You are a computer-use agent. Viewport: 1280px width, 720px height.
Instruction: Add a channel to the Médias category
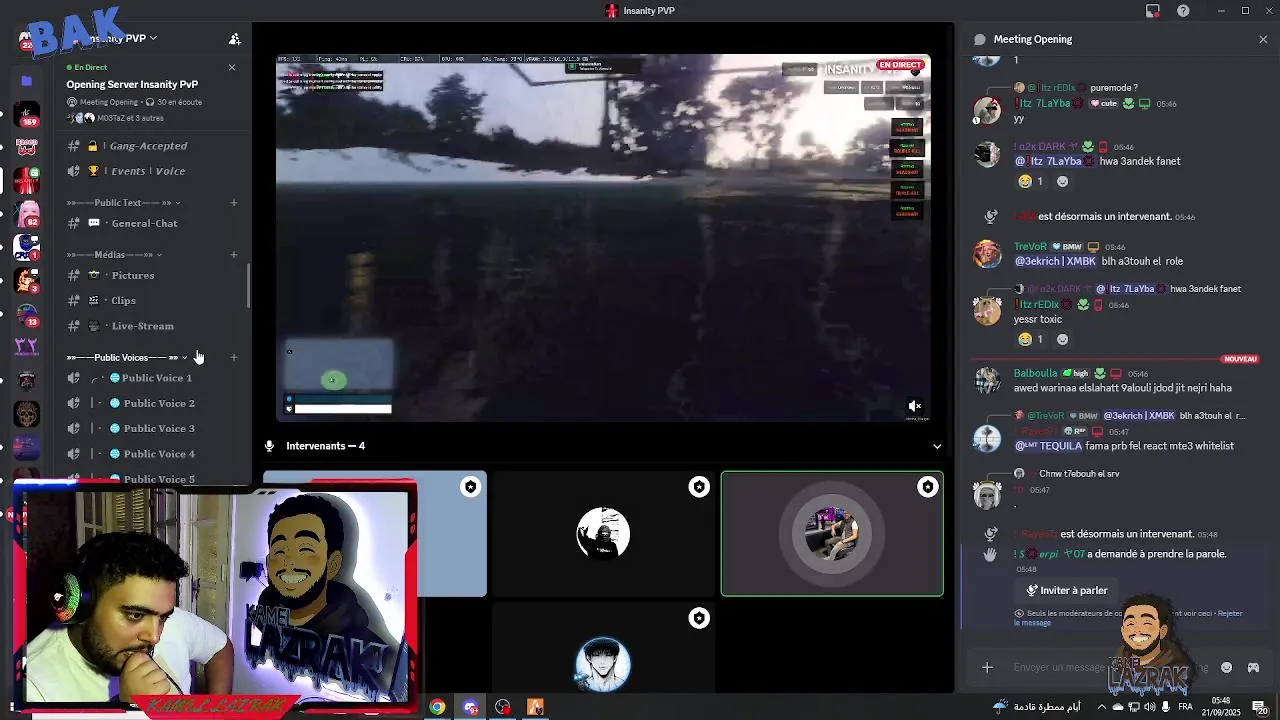[234, 255]
